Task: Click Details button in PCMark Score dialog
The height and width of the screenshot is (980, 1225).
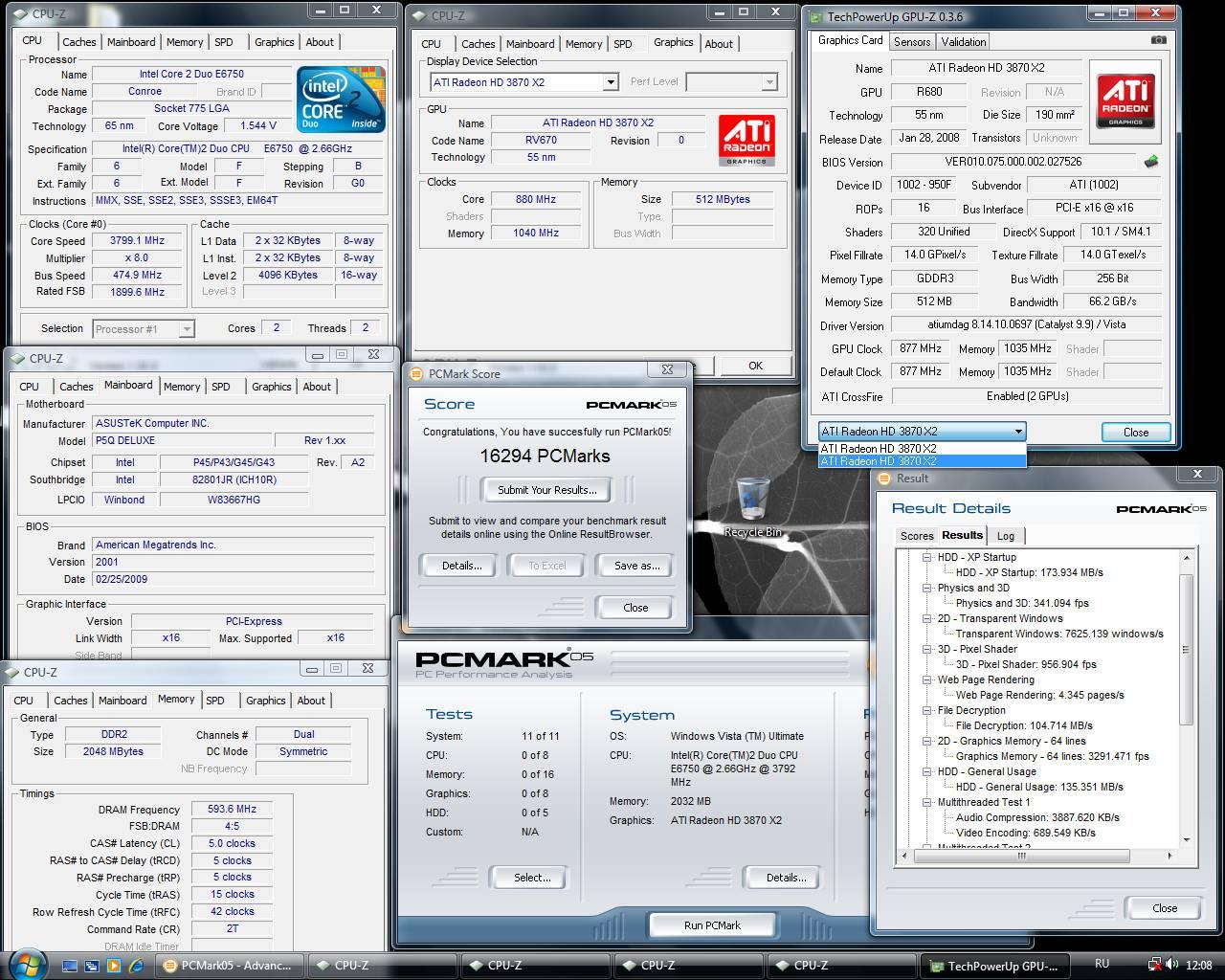Action: click(x=461, y=566)
